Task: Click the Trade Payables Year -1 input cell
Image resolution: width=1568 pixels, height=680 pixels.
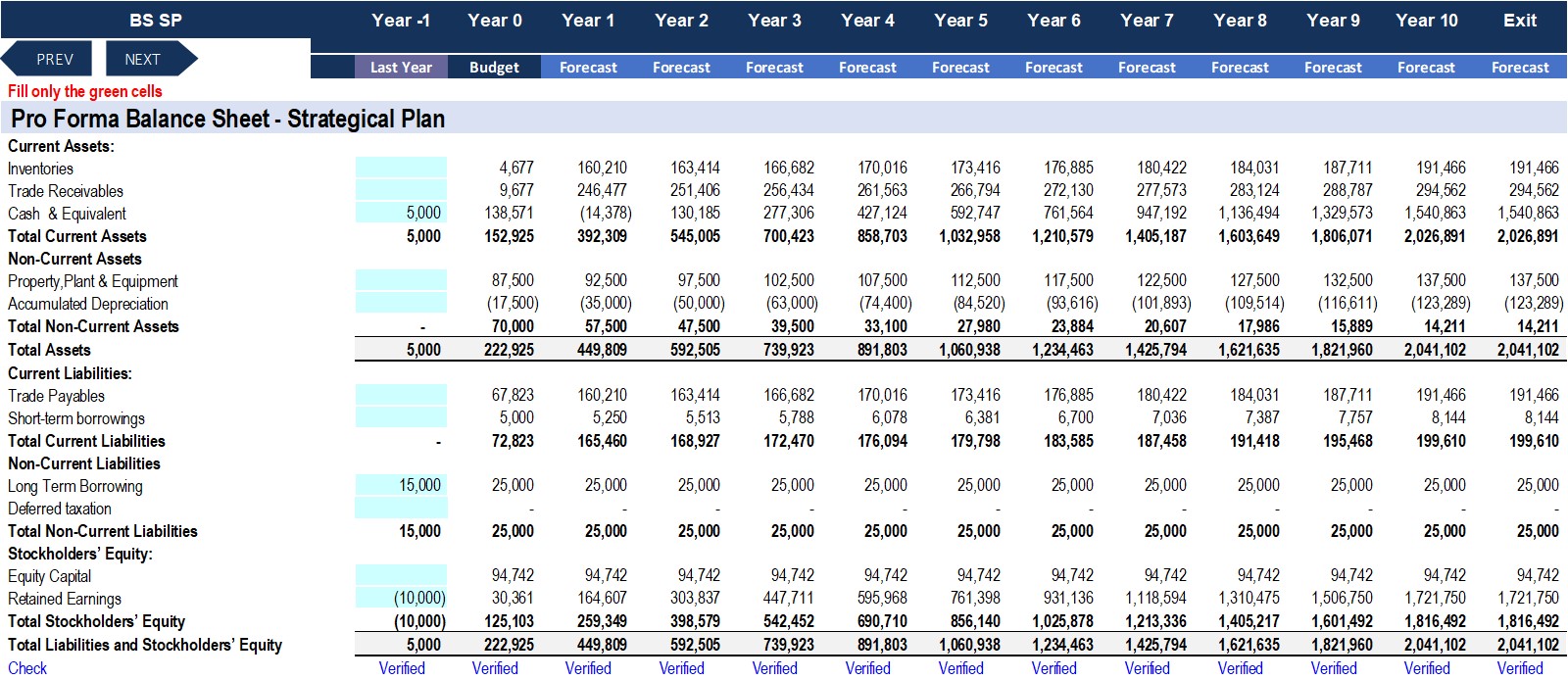Action: click(401, 395)
